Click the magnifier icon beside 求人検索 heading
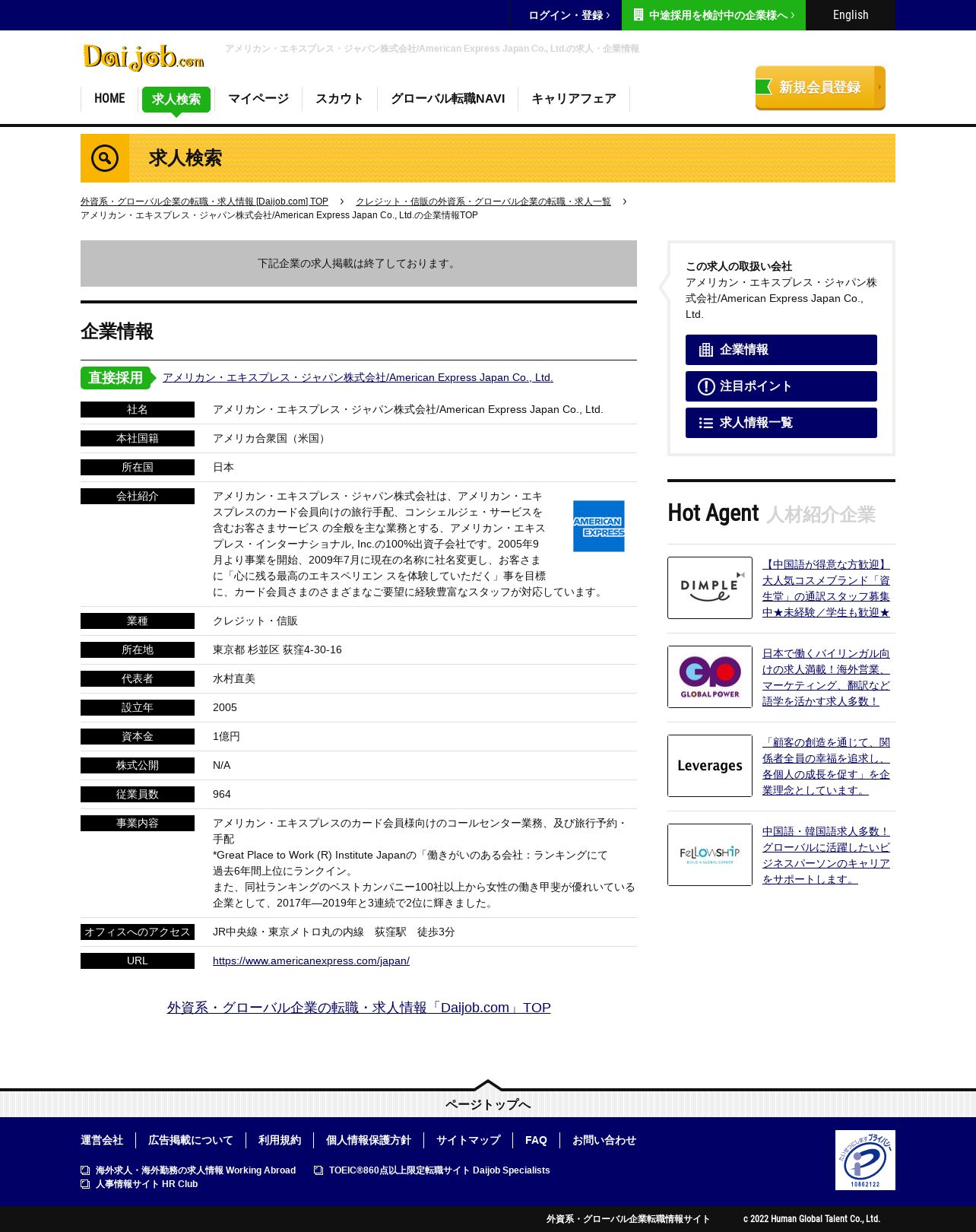The height and width of the screenshot is (1232, 976). (x=105, y=158)
